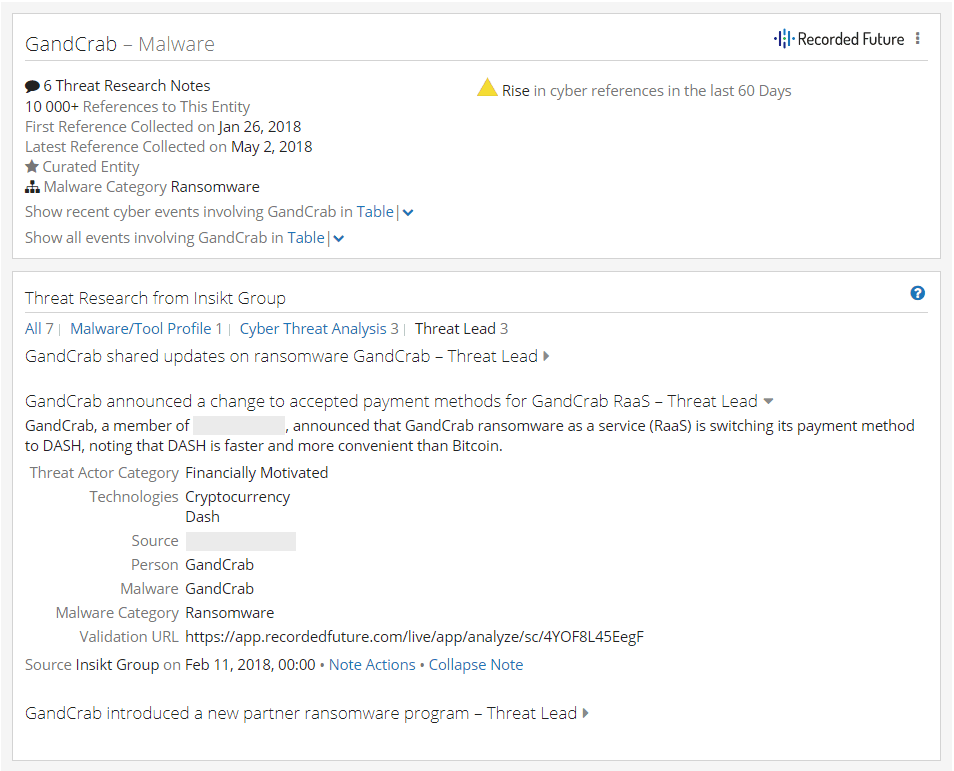This screenshot has width=954, height=771.
Task: Open the recordedfuture.com Validation URL
Action: (414, 637)
